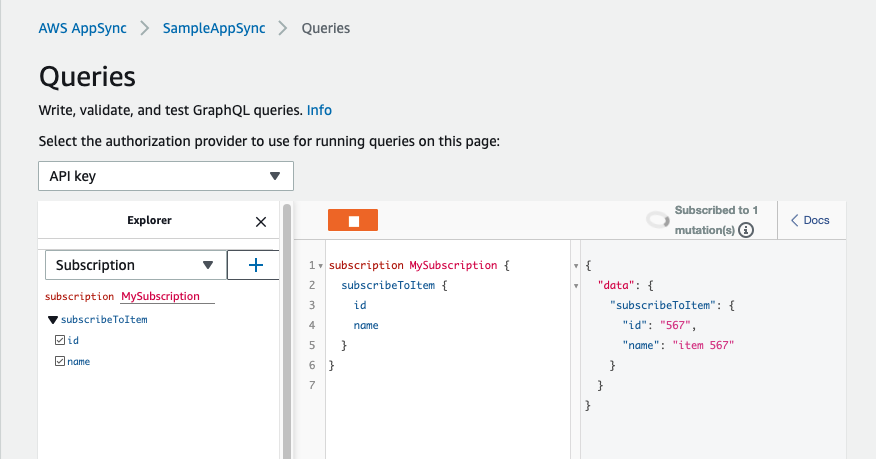Click the "item 567" value in results
878x459 pixels.
pyautogui.click(x=703, y=345)
